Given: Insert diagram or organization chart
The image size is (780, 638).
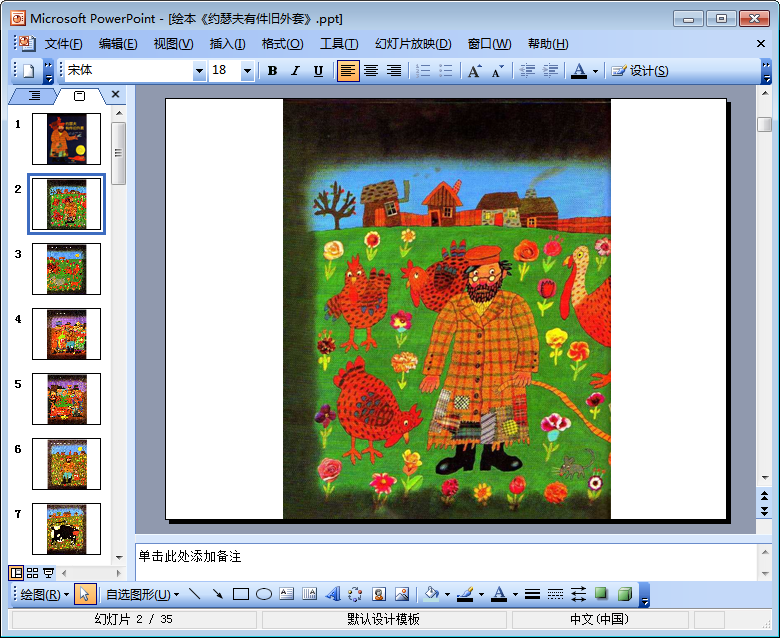Looking at the screenshot, I should pos(355,594).
